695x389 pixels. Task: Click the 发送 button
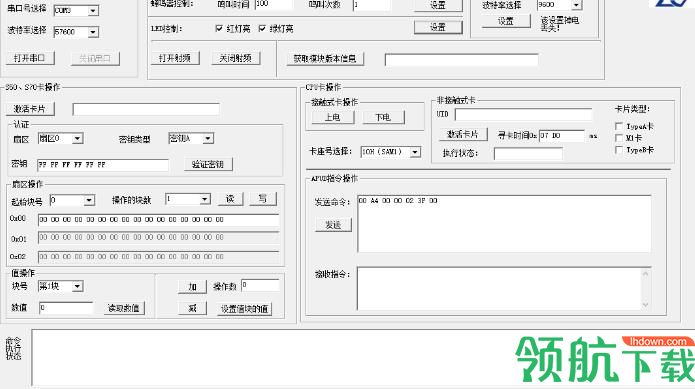tap(333, 225)
